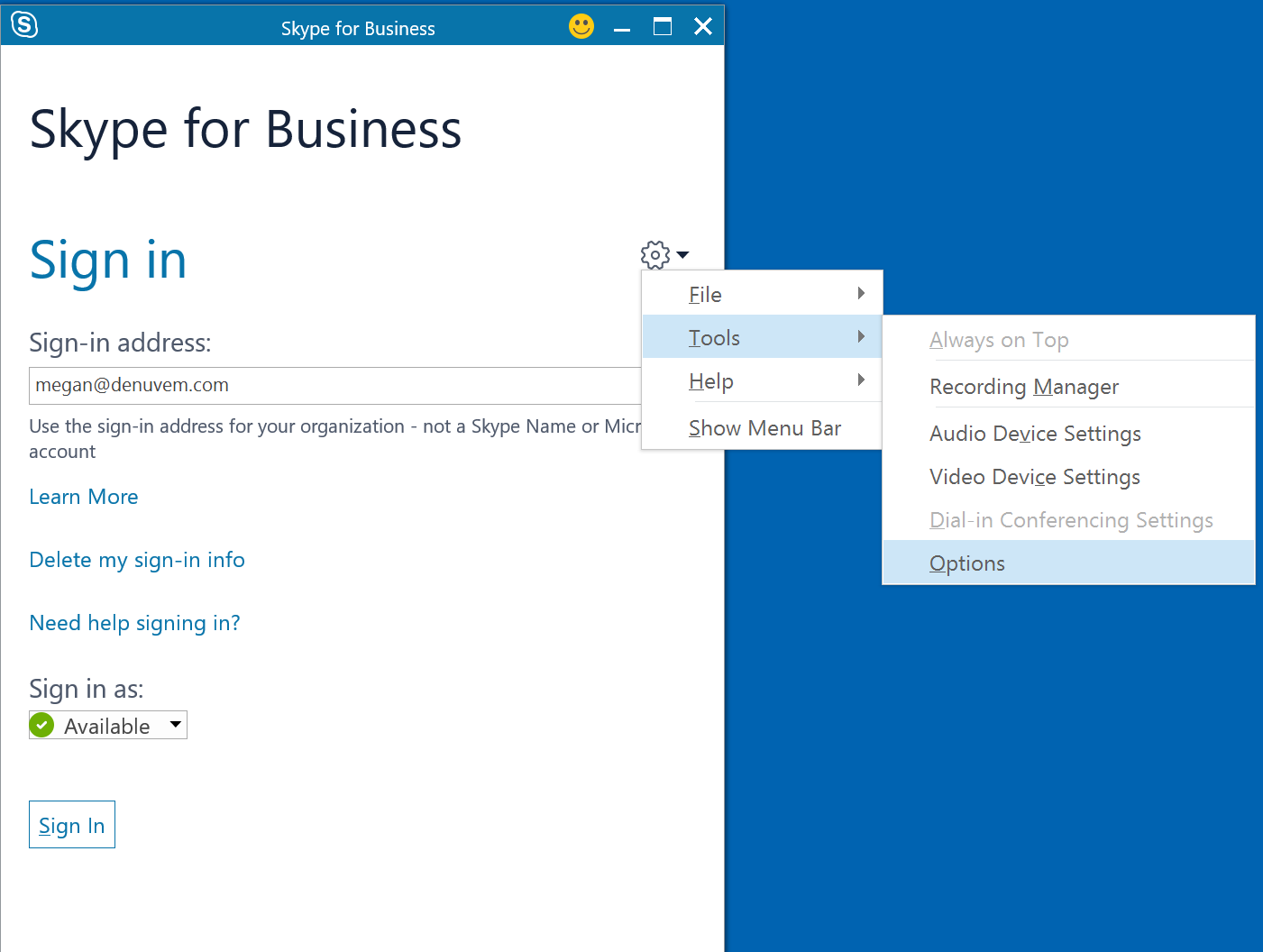Click the Skype logo in title bar

(x=24, y=25)
